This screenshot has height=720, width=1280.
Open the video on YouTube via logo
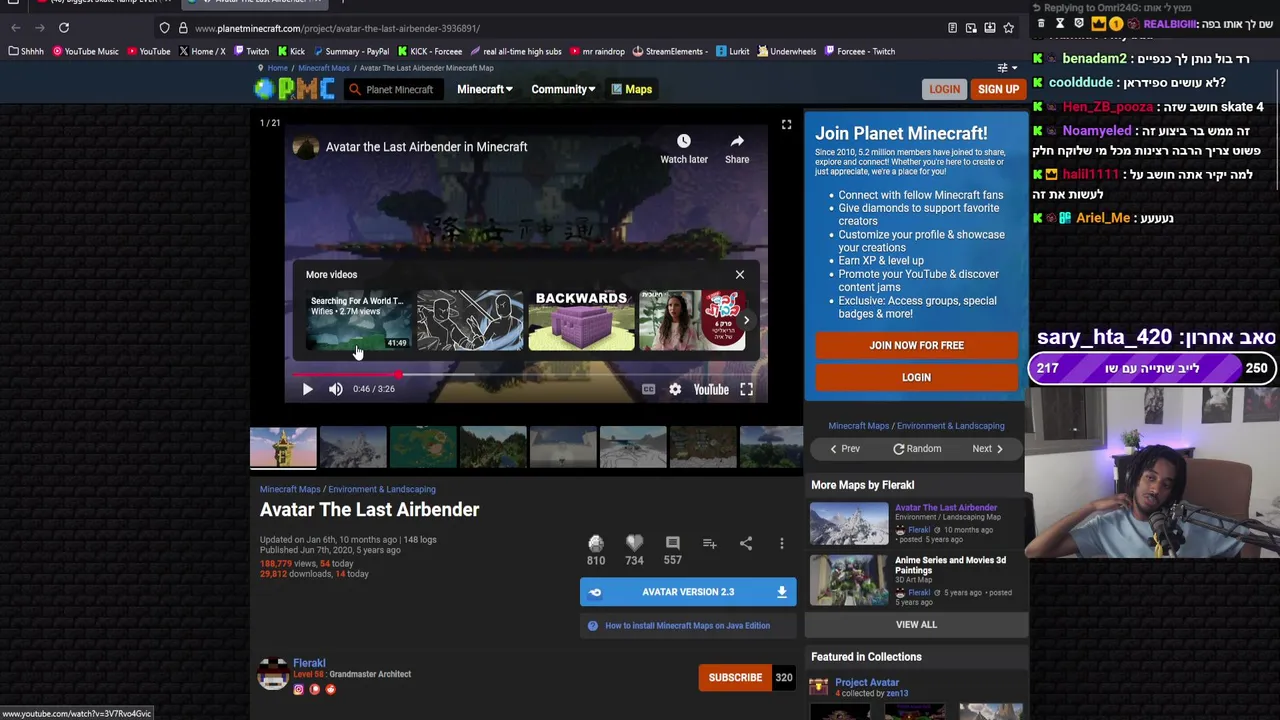pyautogui.click(x=711, y=389)
